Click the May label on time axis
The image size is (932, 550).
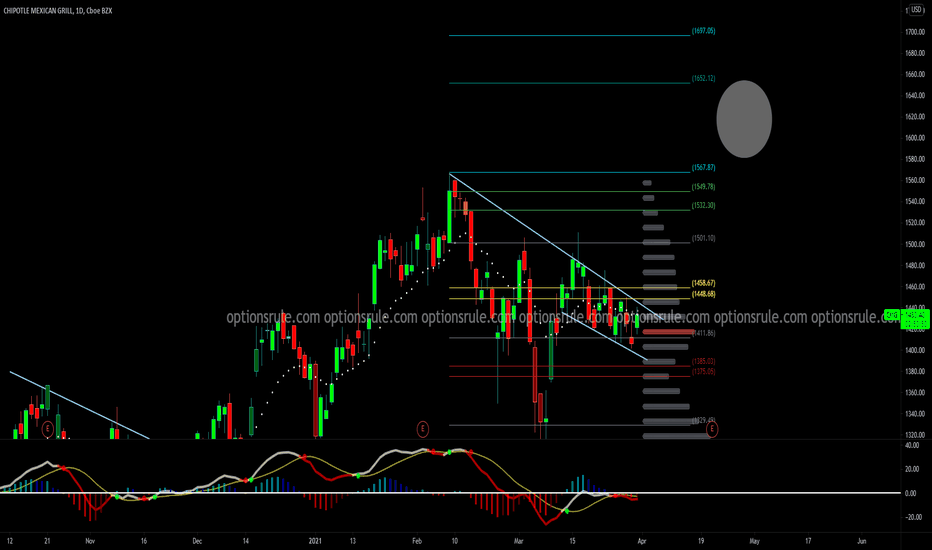point(754,541)
